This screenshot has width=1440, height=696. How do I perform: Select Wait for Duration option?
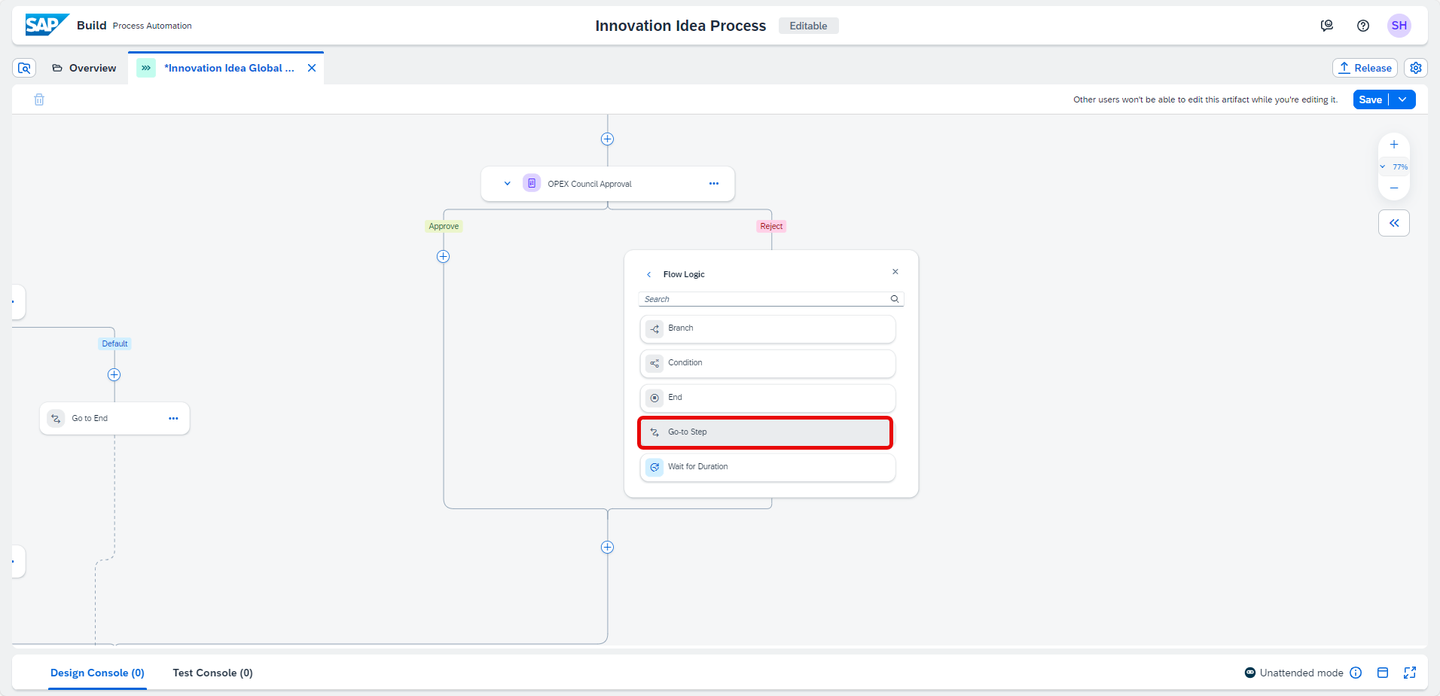(768, 467)
